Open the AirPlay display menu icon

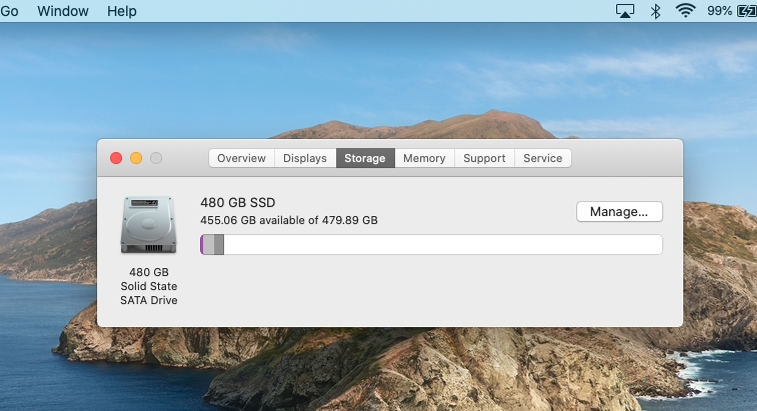(x=625, y=11)
